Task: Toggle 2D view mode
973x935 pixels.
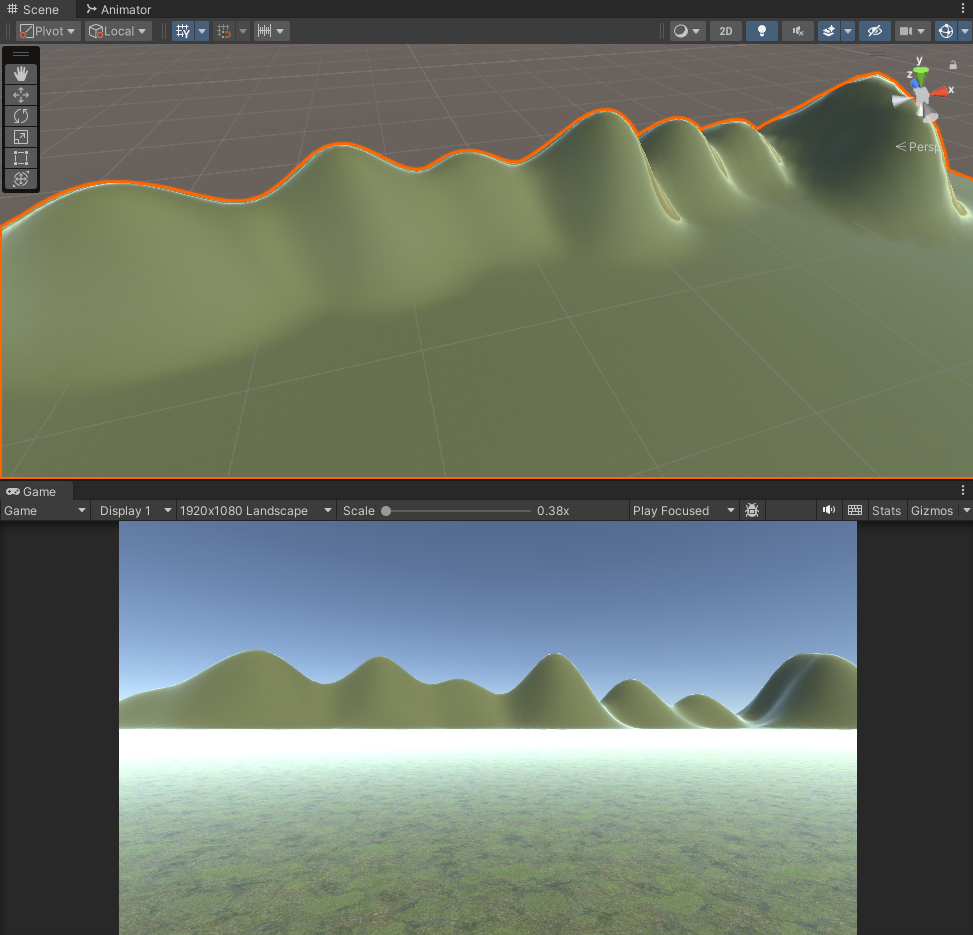Action: [x=726, y=31]
